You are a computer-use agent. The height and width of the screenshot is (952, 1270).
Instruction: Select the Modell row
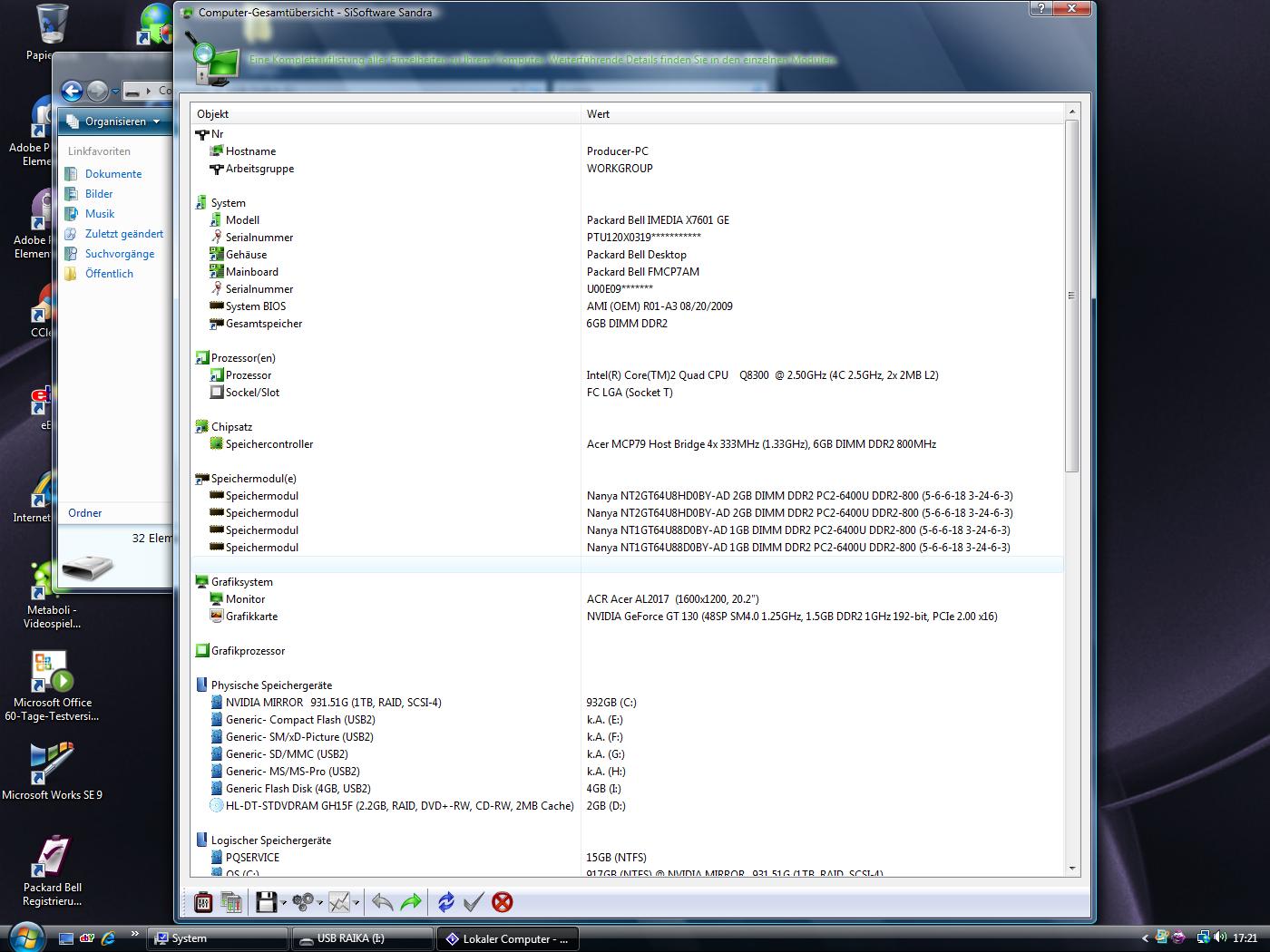click(626, 220)
